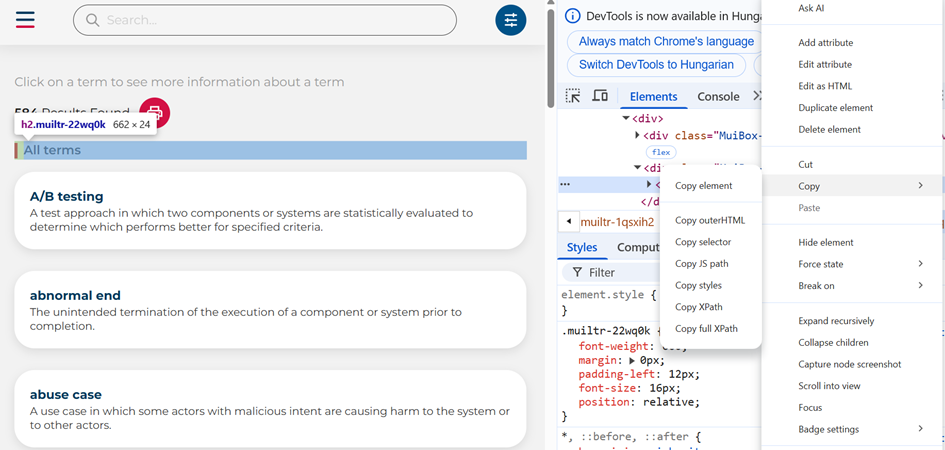The image size is (945, 450).
Task: Click the filter settings icon button
Action: [511, 20]
